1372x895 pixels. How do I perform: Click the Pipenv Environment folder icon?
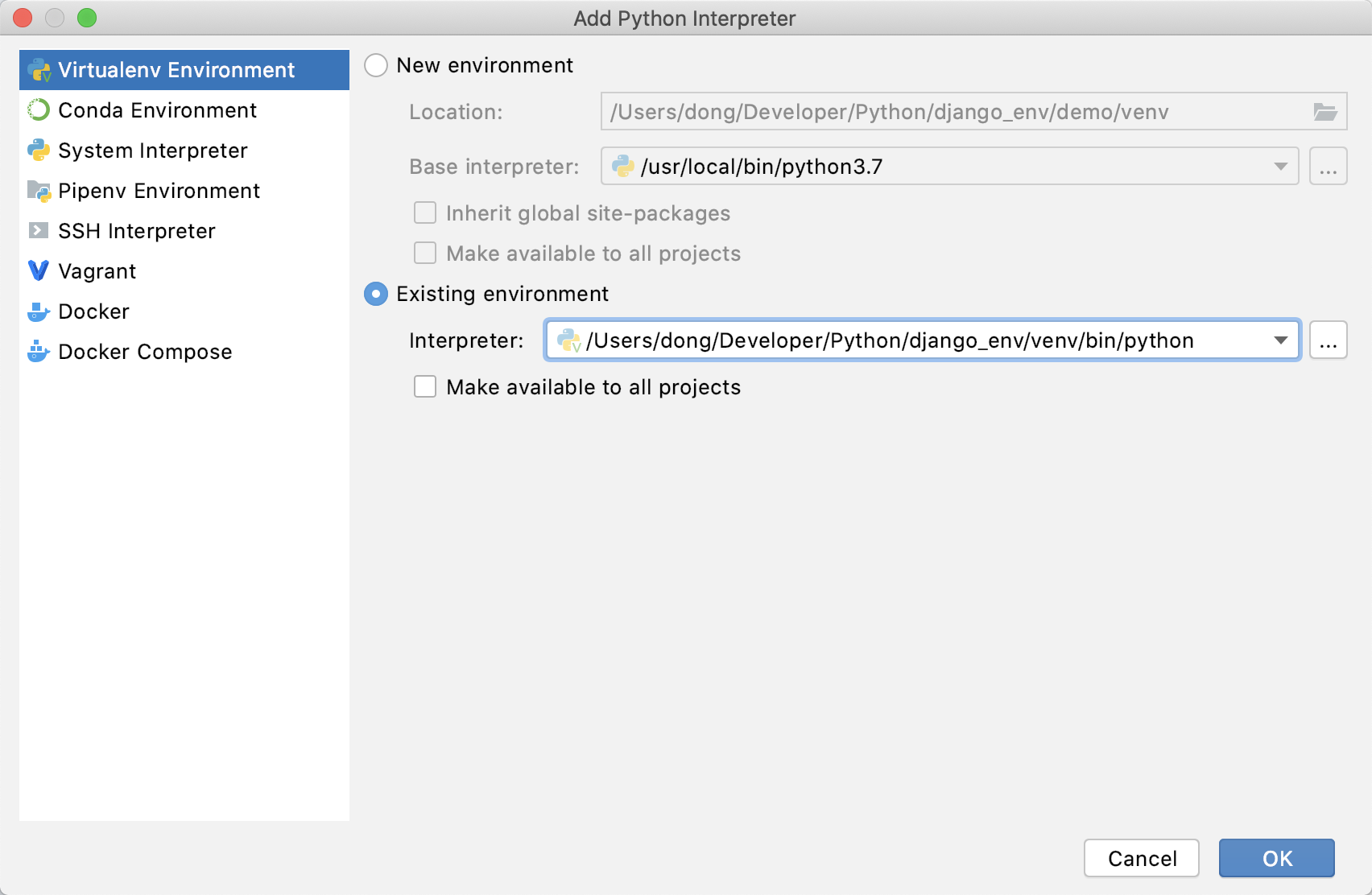tap(39, 191)
